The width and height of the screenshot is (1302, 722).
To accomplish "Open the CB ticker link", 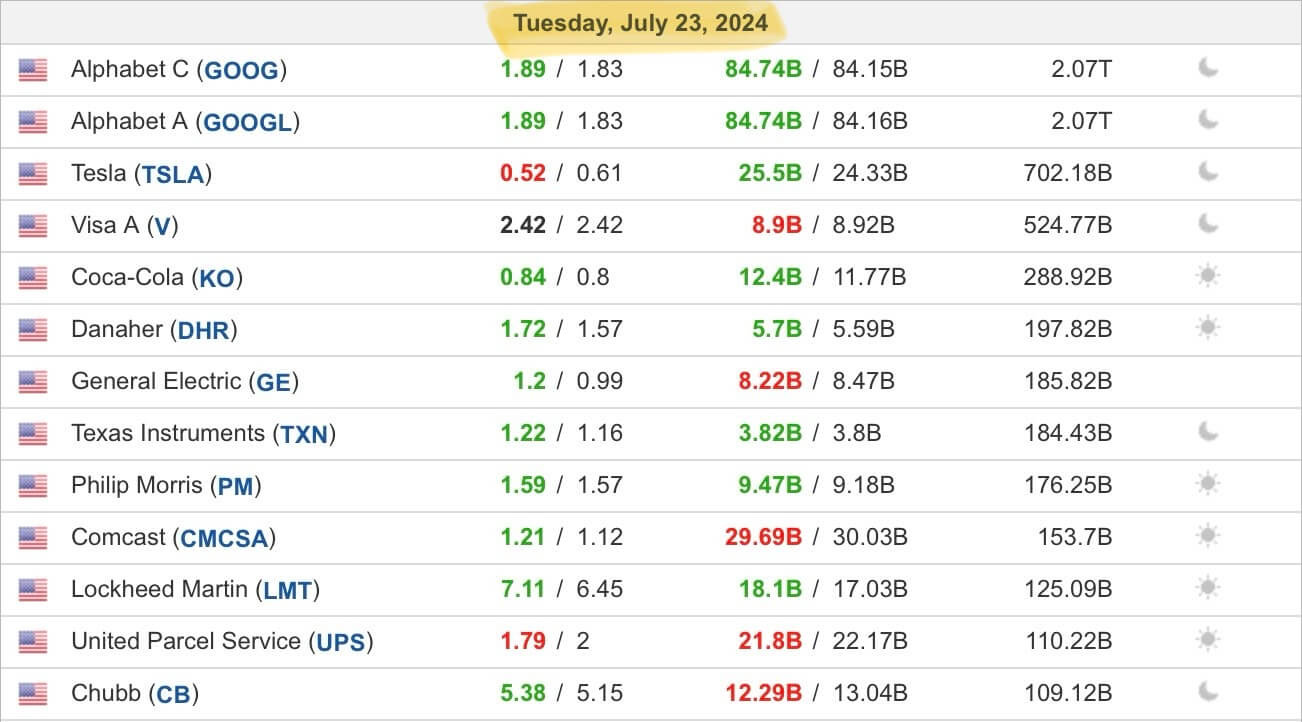I will coord(173,694).
